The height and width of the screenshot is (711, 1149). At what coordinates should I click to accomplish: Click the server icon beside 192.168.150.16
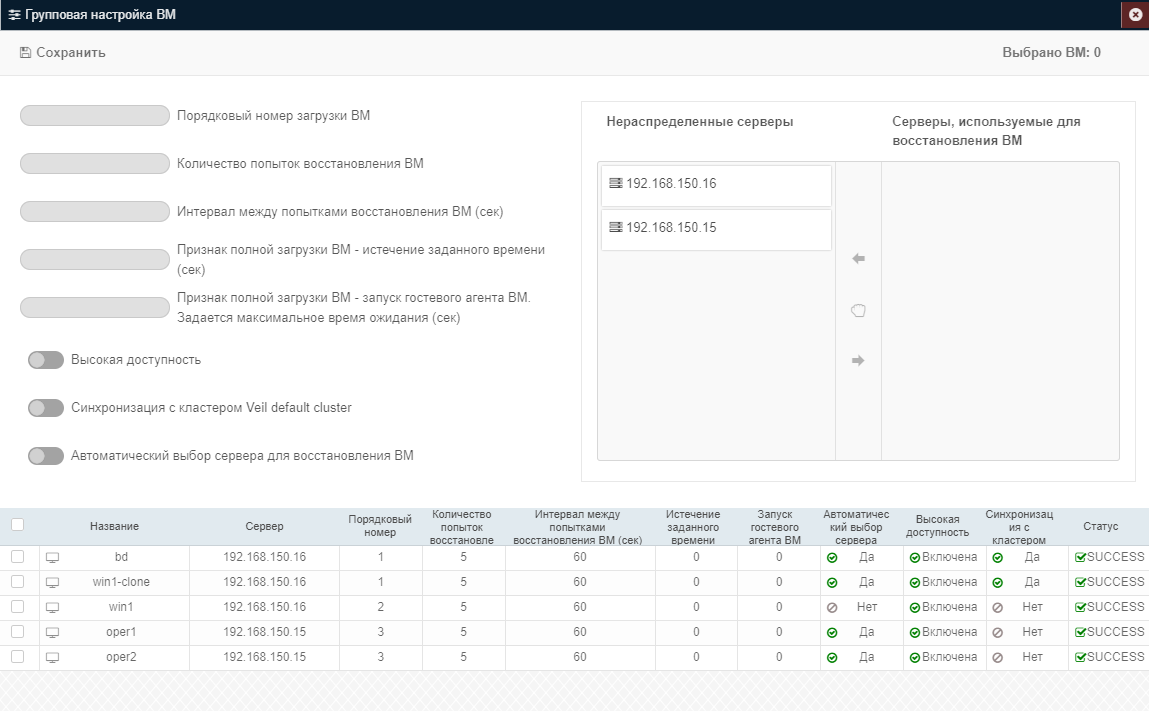(616, 183)
